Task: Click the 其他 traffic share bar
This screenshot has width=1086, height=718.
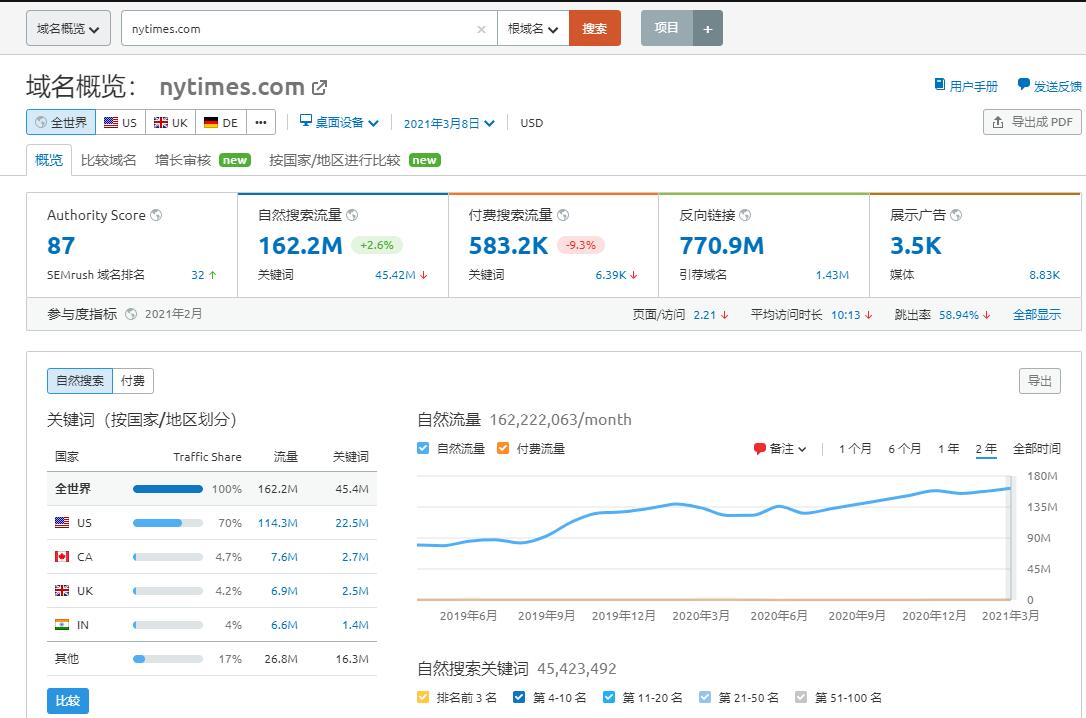Action: (x=168, y=659)
